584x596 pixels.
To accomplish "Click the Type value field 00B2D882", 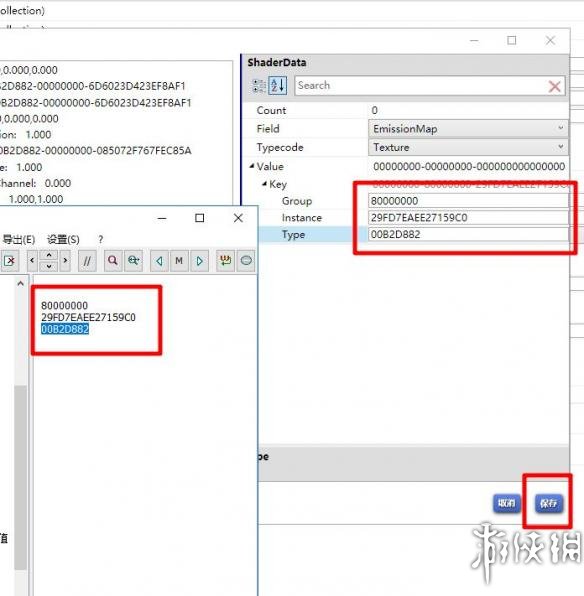I will [x=468, y=234].
